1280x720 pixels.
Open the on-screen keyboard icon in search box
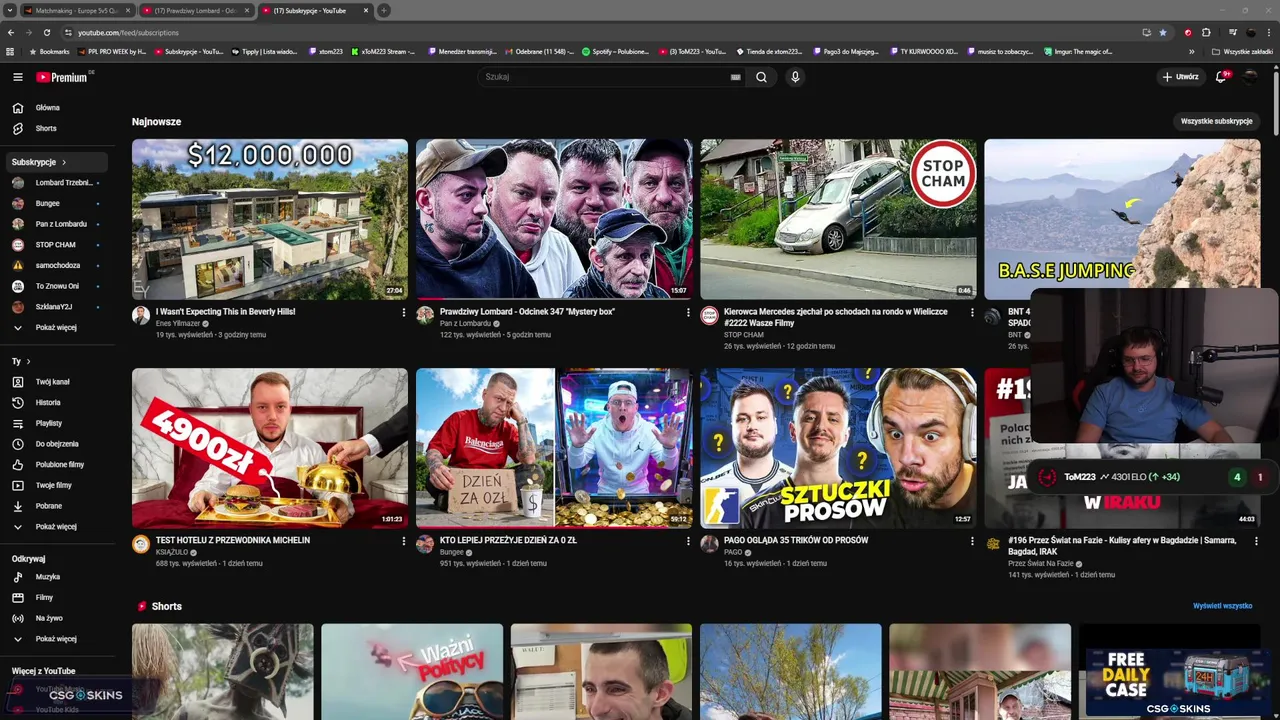tap(736, 77)
